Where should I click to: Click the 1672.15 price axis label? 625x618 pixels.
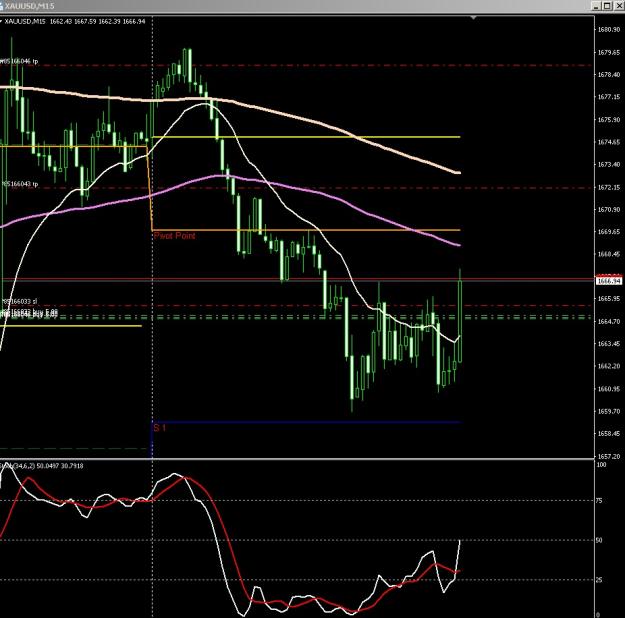(x=609, y=187)
